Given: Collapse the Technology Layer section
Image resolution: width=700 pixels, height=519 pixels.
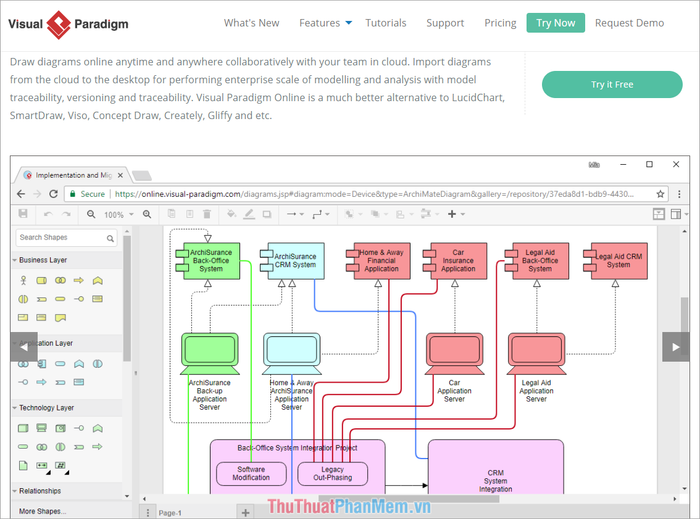Looking at the screenshot, I should (67, 408).
